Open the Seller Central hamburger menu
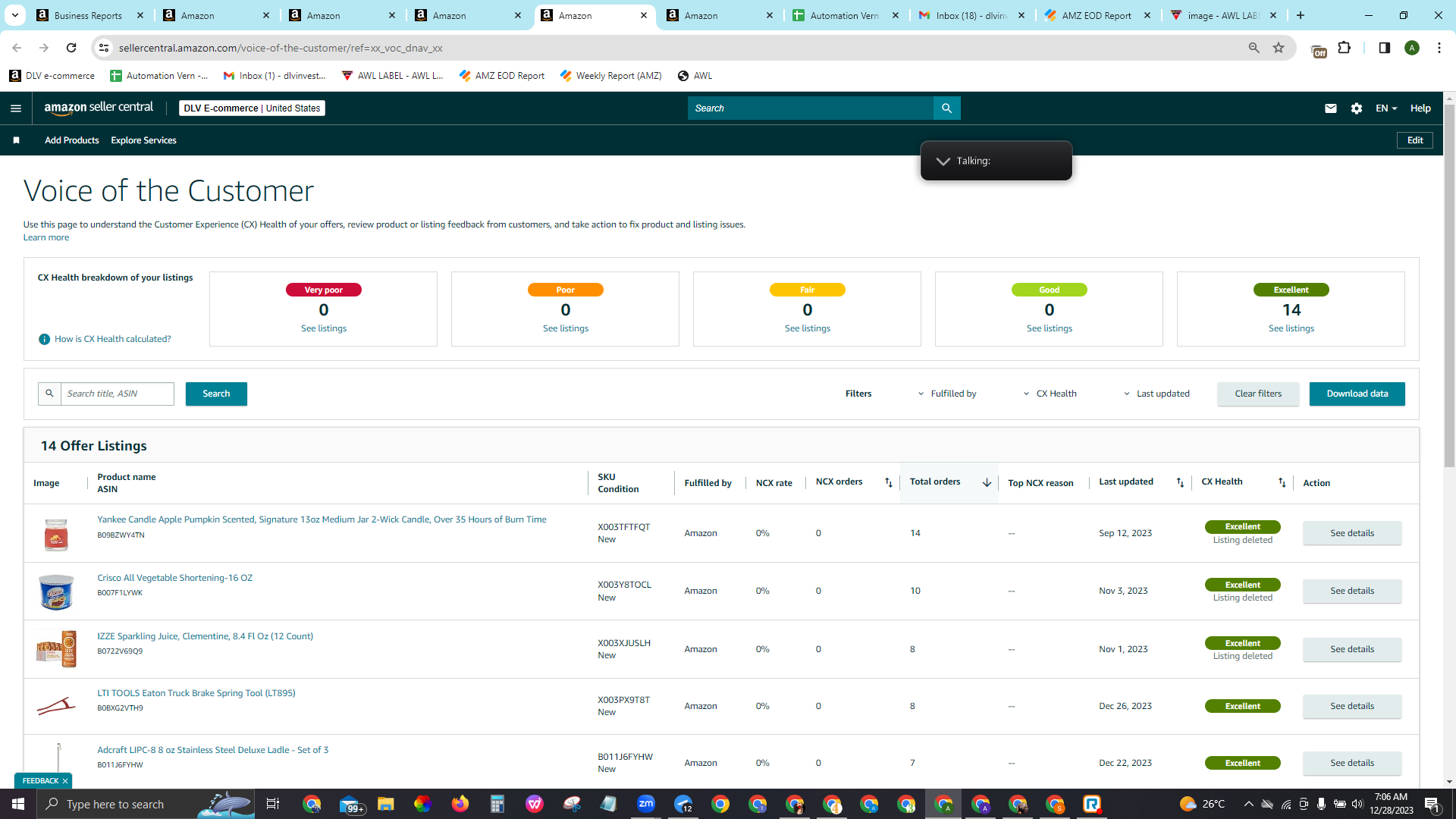Viewport: 1456px width, 819px height. pyautogui.click(x=16, y=108)
